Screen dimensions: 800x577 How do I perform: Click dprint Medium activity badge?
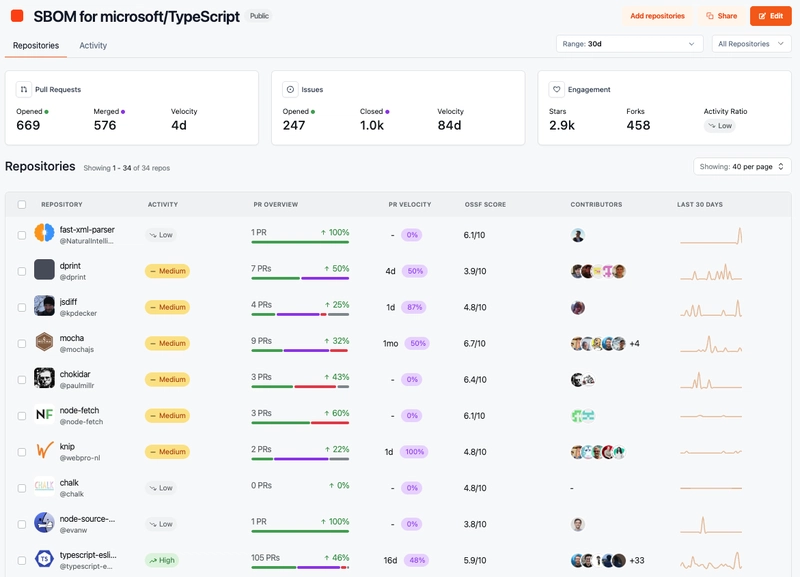[x=167, y=271]
